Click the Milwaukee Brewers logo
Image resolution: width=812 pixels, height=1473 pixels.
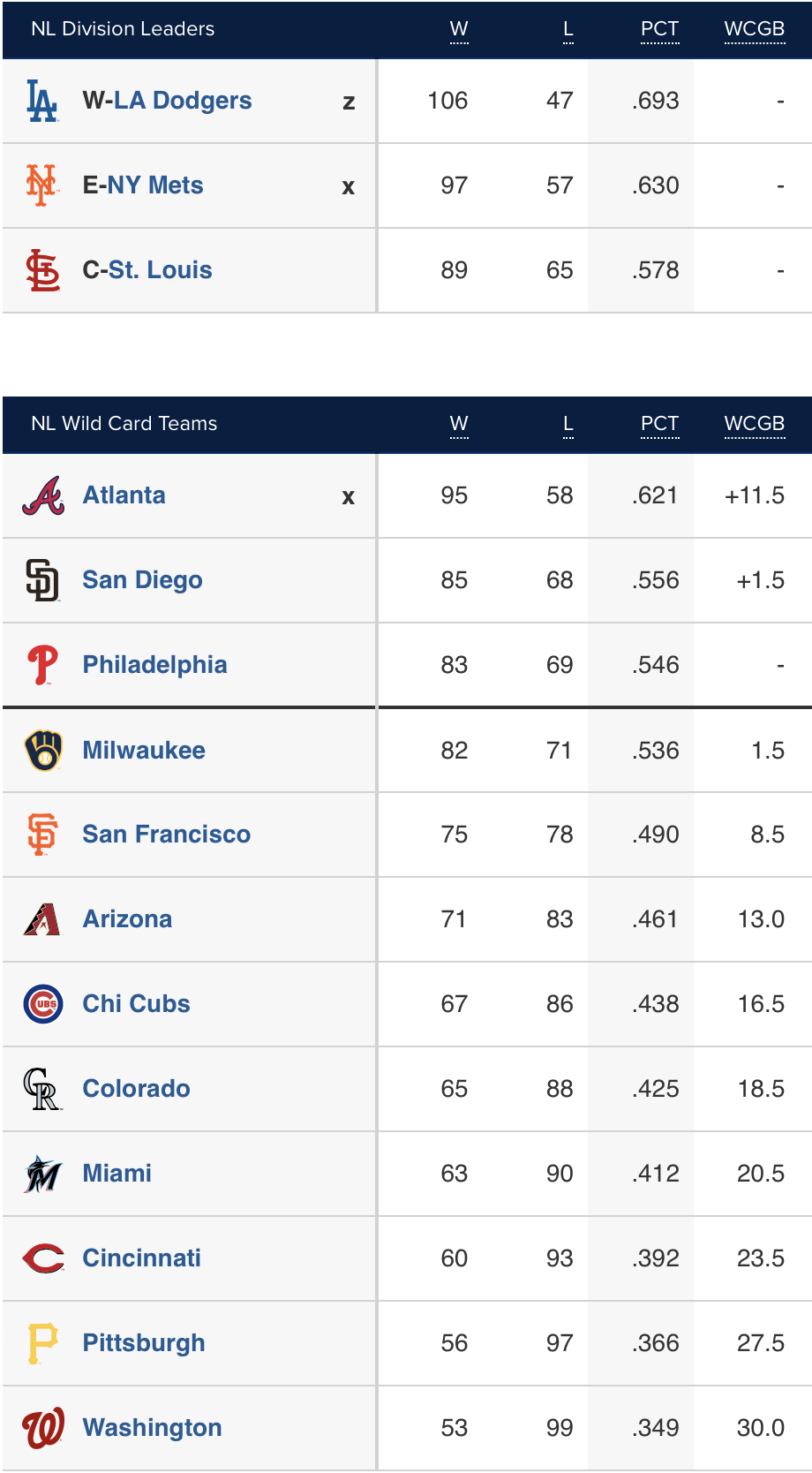(43, 751)
